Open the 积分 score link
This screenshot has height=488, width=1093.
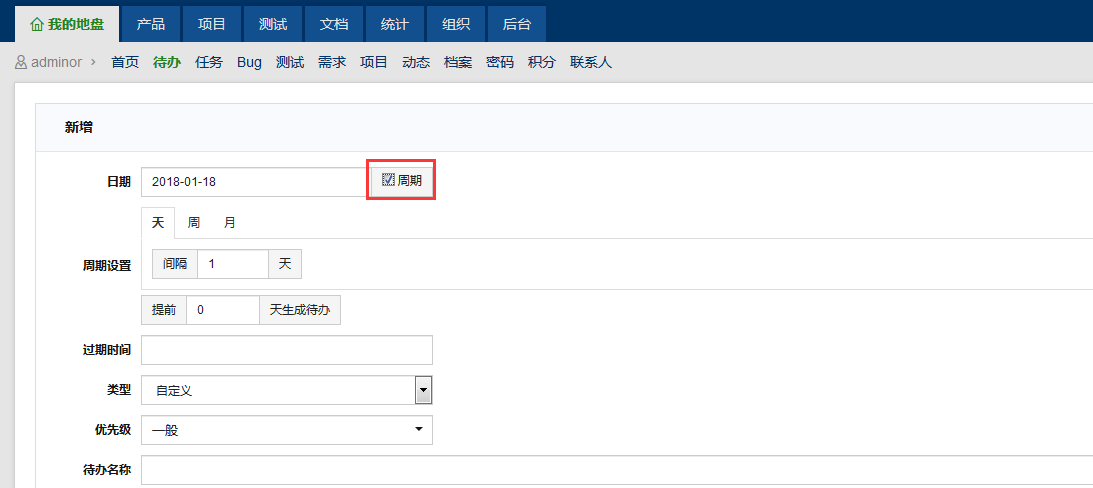pos(542,63)
